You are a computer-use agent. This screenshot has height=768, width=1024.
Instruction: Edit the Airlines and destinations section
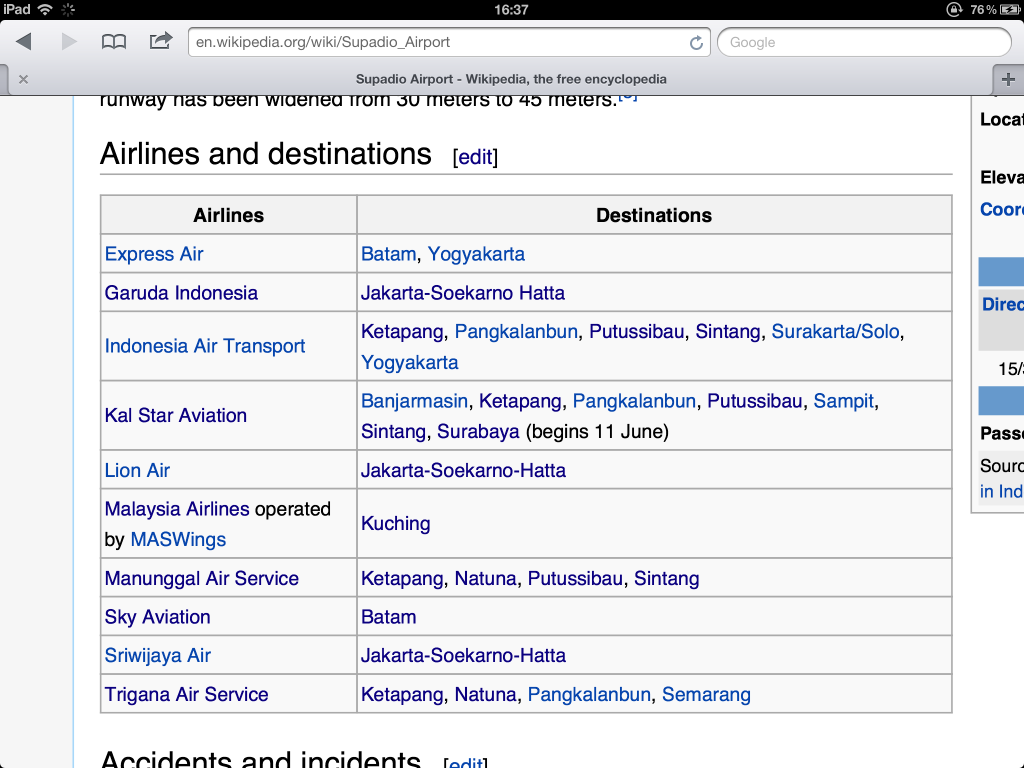click(475, 157)
